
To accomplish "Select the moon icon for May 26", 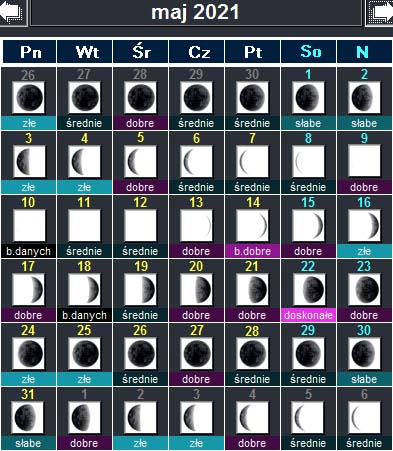I will (140, 353).
